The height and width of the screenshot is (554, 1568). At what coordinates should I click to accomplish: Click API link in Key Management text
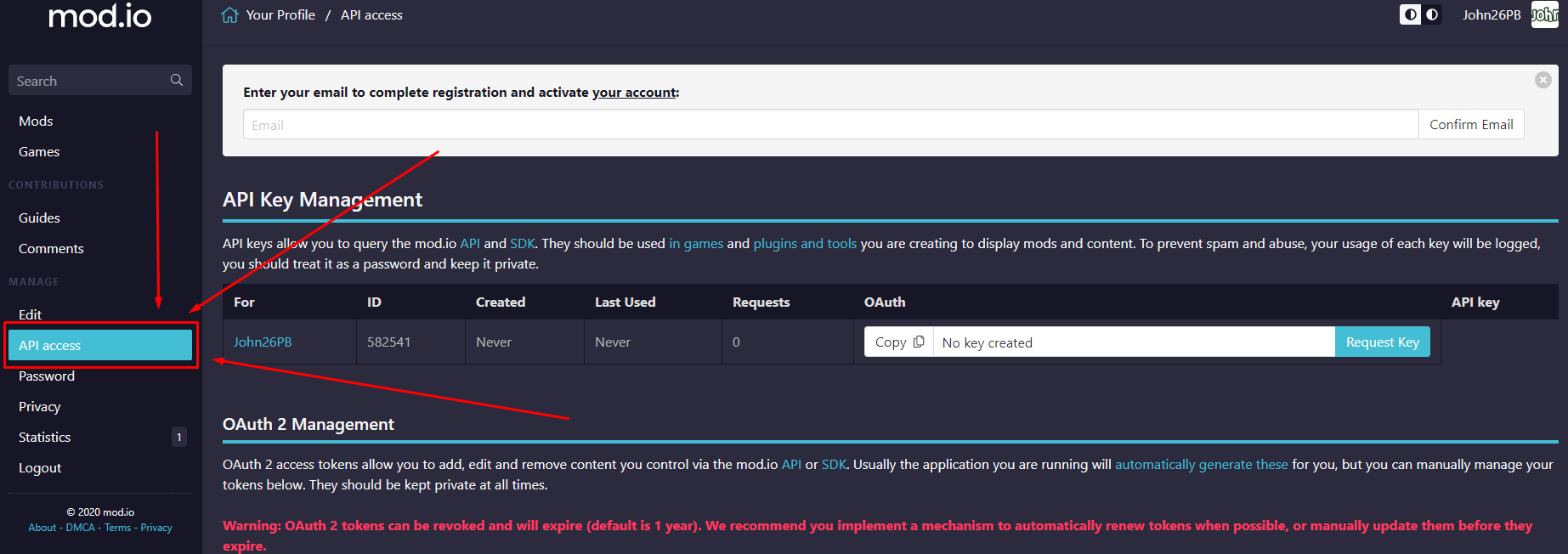[x=470, y=243]
